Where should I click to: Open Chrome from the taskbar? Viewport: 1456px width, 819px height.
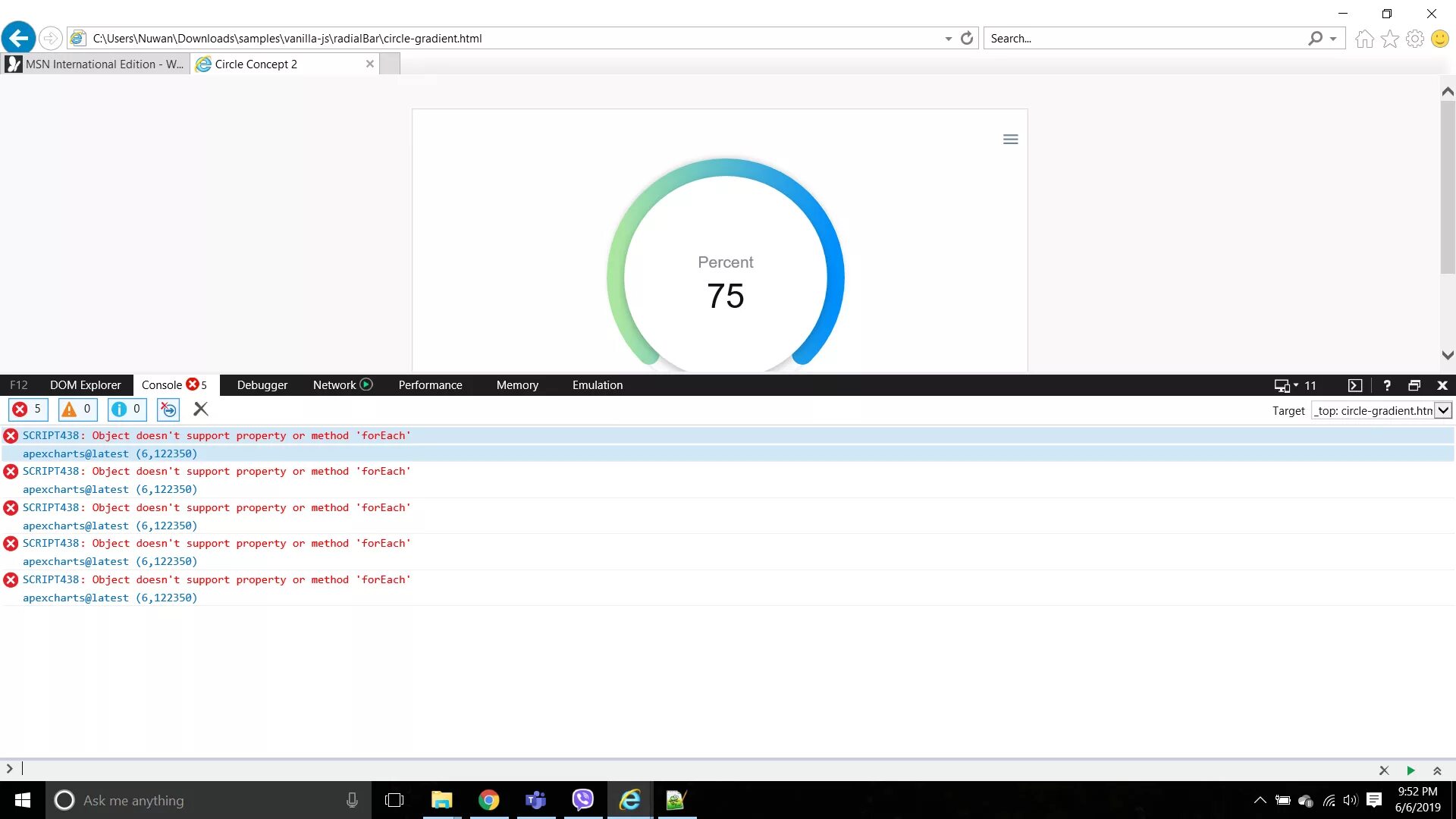pyautogui.click(x=488, y=800)
